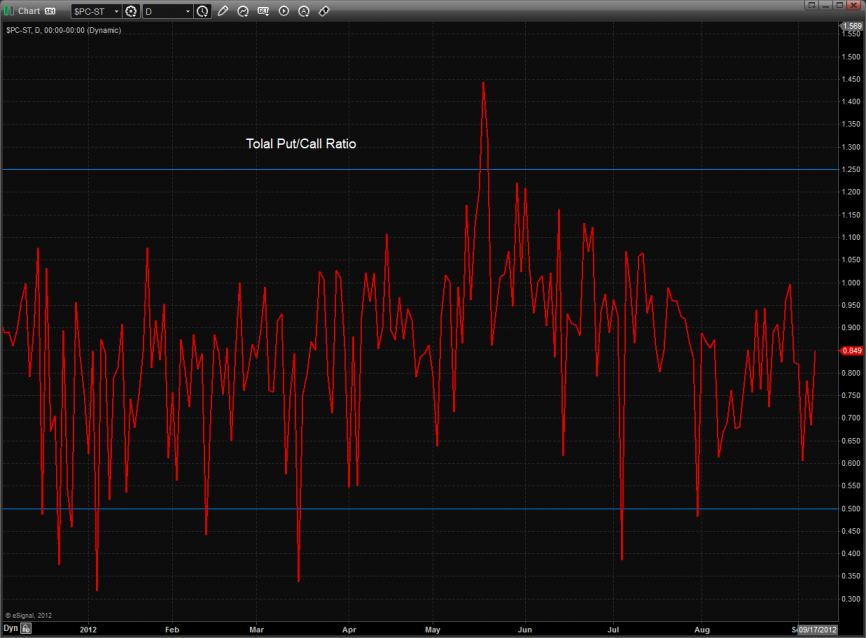Image resolution: width=866 pixels, height=638 pixels.
Task: Click the circular arrow studies icon
Action: tap(243, 11)
